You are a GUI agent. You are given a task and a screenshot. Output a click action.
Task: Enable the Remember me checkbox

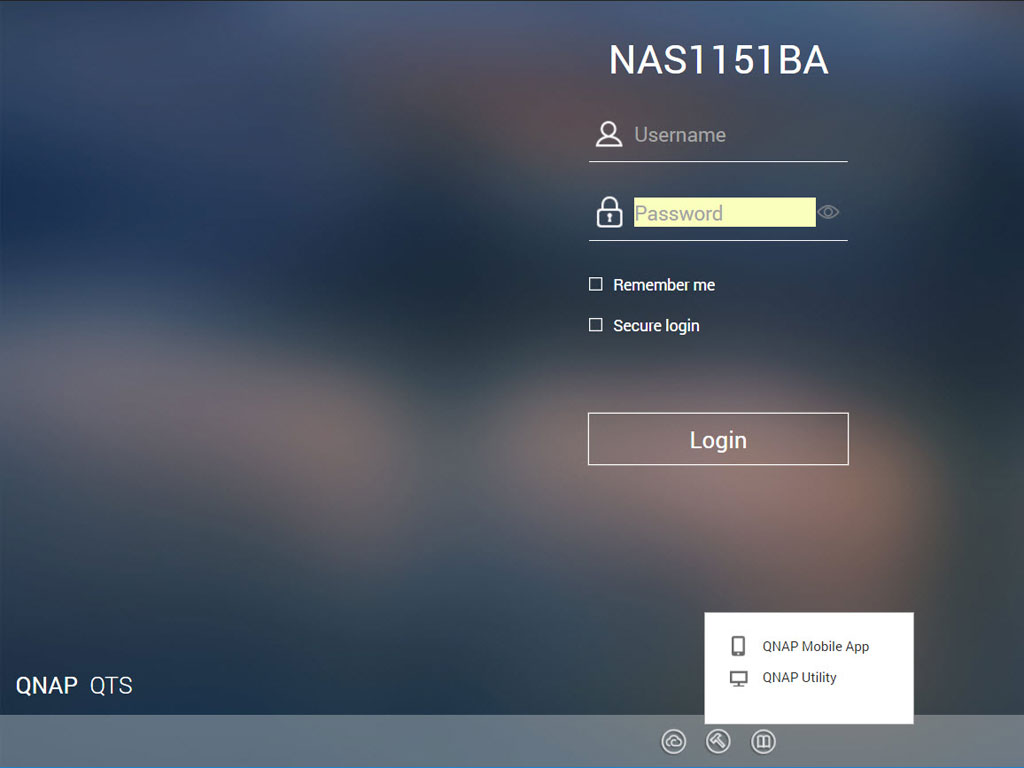tap(596, 284)
